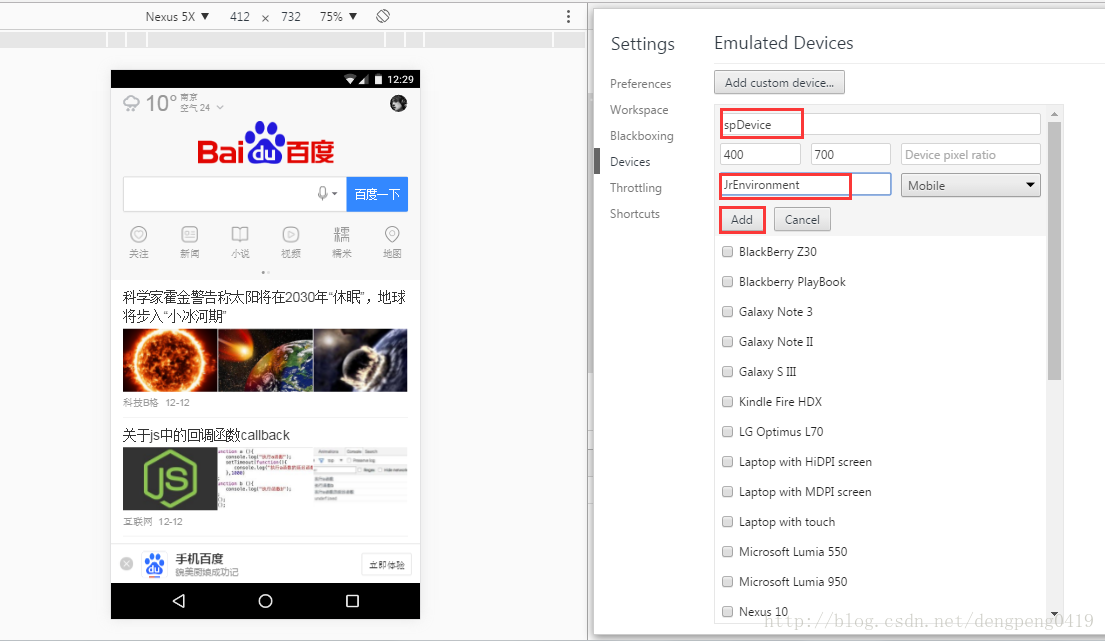Open the 关于js中的回调函数callback article
The height and width of the screenshot is (641, 1105).
[x=206, y=435]
